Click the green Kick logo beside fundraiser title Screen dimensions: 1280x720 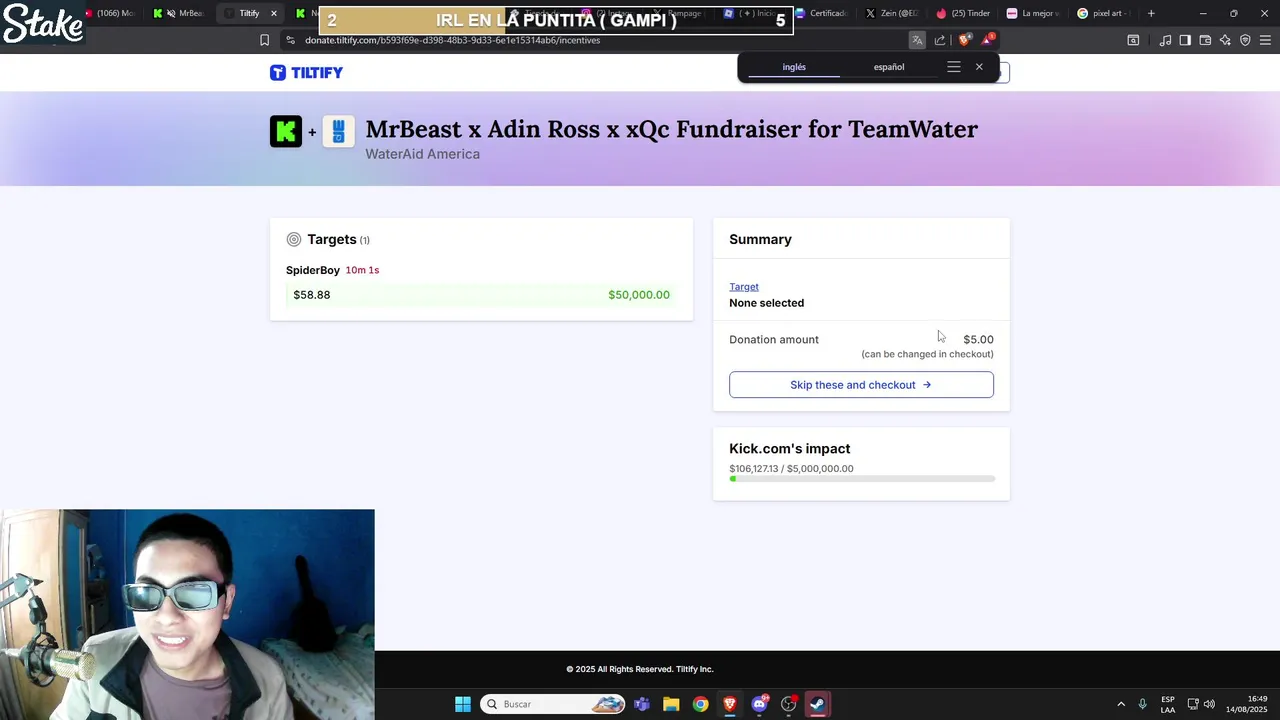(286, 131)
